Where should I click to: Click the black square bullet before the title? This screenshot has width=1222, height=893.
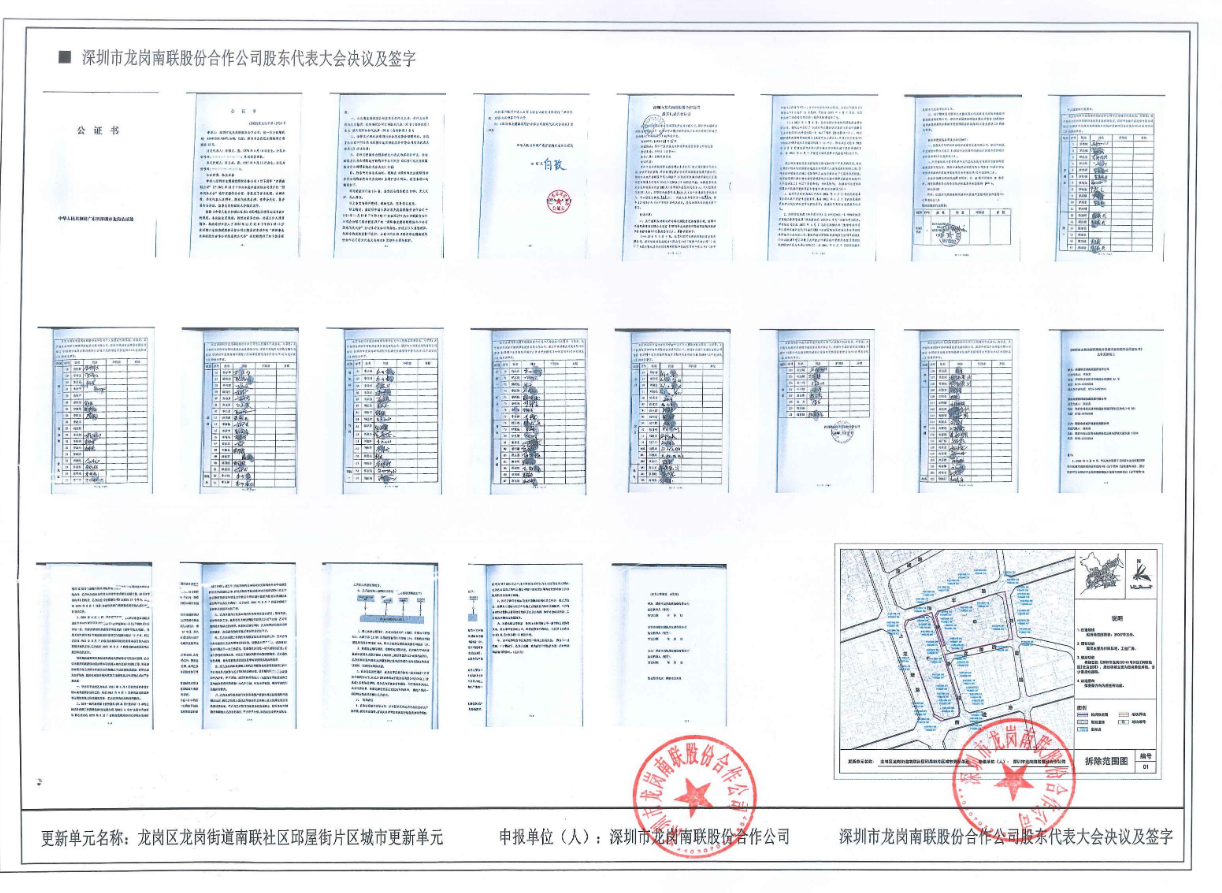65,57
